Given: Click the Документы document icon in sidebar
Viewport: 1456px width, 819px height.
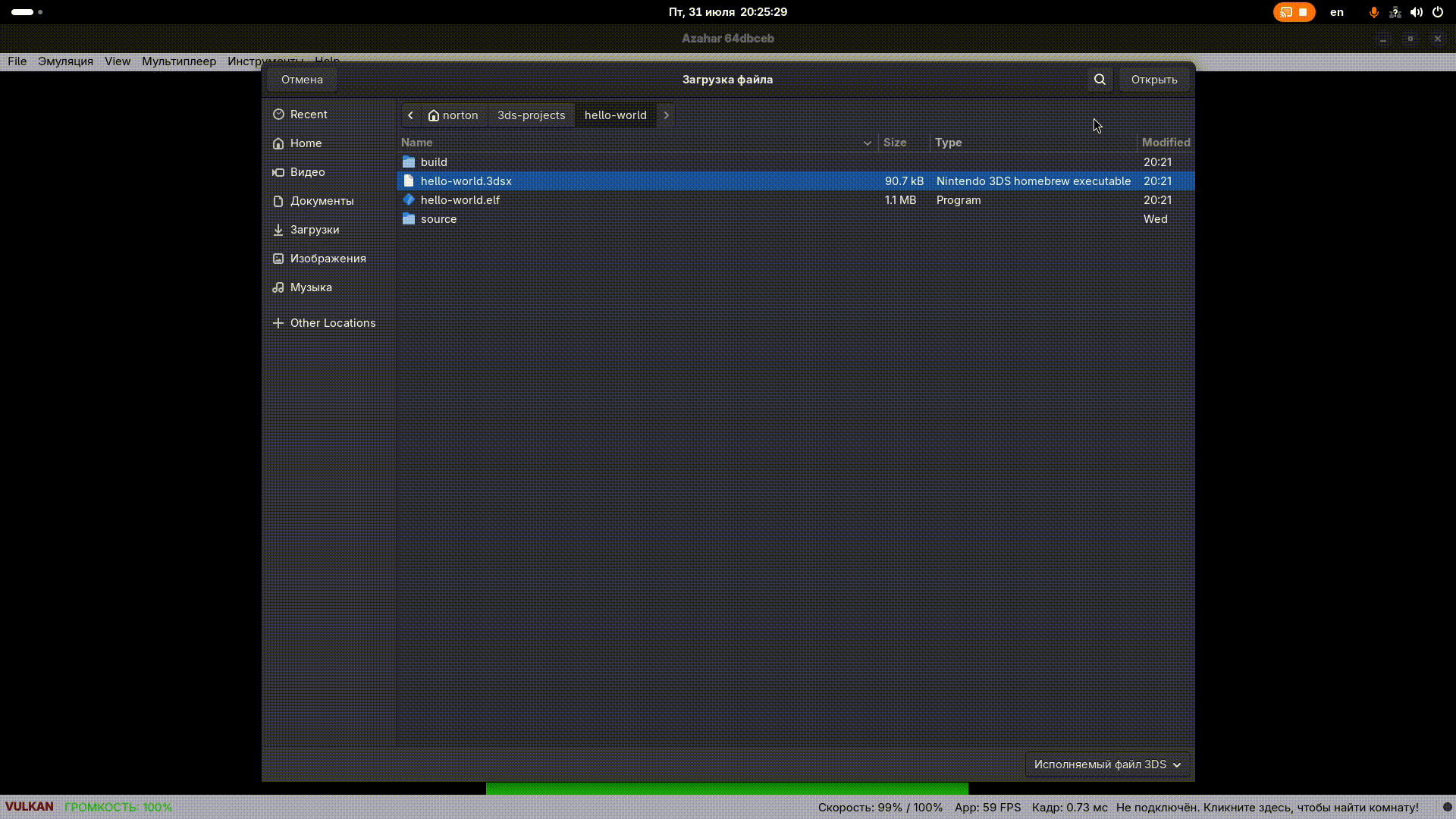Looking at the screenshot, I should [278, 201].
